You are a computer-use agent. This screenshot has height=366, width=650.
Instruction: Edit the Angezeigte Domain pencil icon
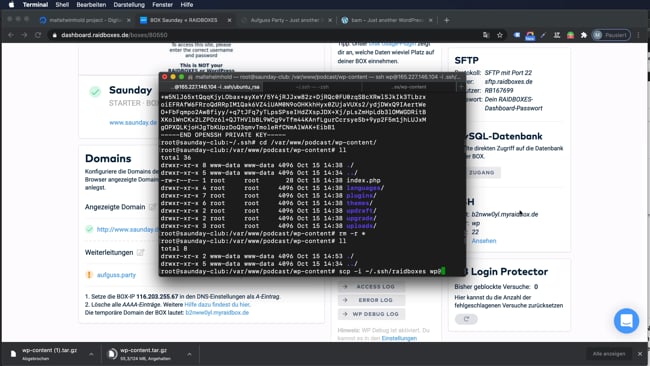pos(152,207)
